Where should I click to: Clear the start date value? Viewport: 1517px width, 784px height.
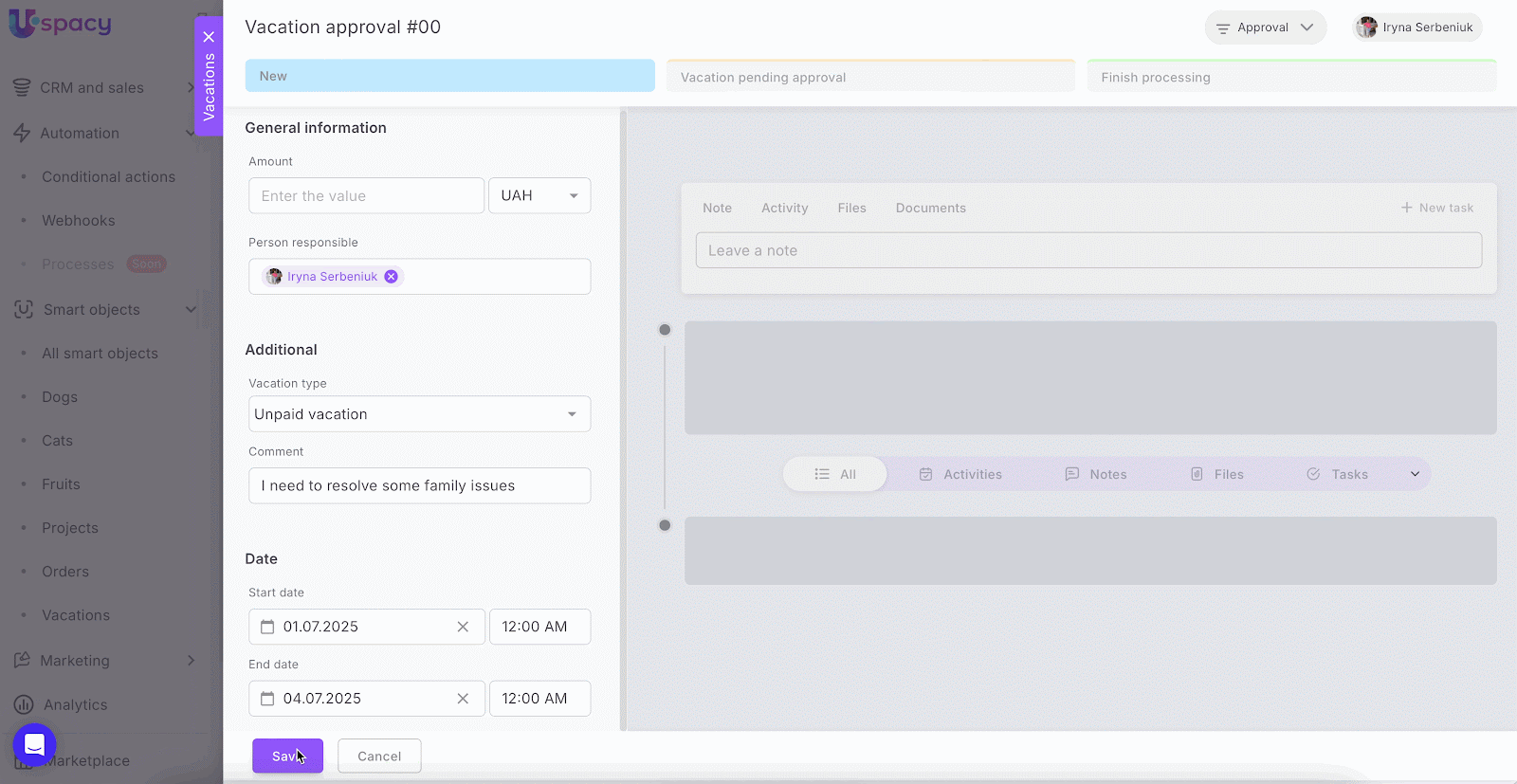pyautogui.click(x=463, y=627)
